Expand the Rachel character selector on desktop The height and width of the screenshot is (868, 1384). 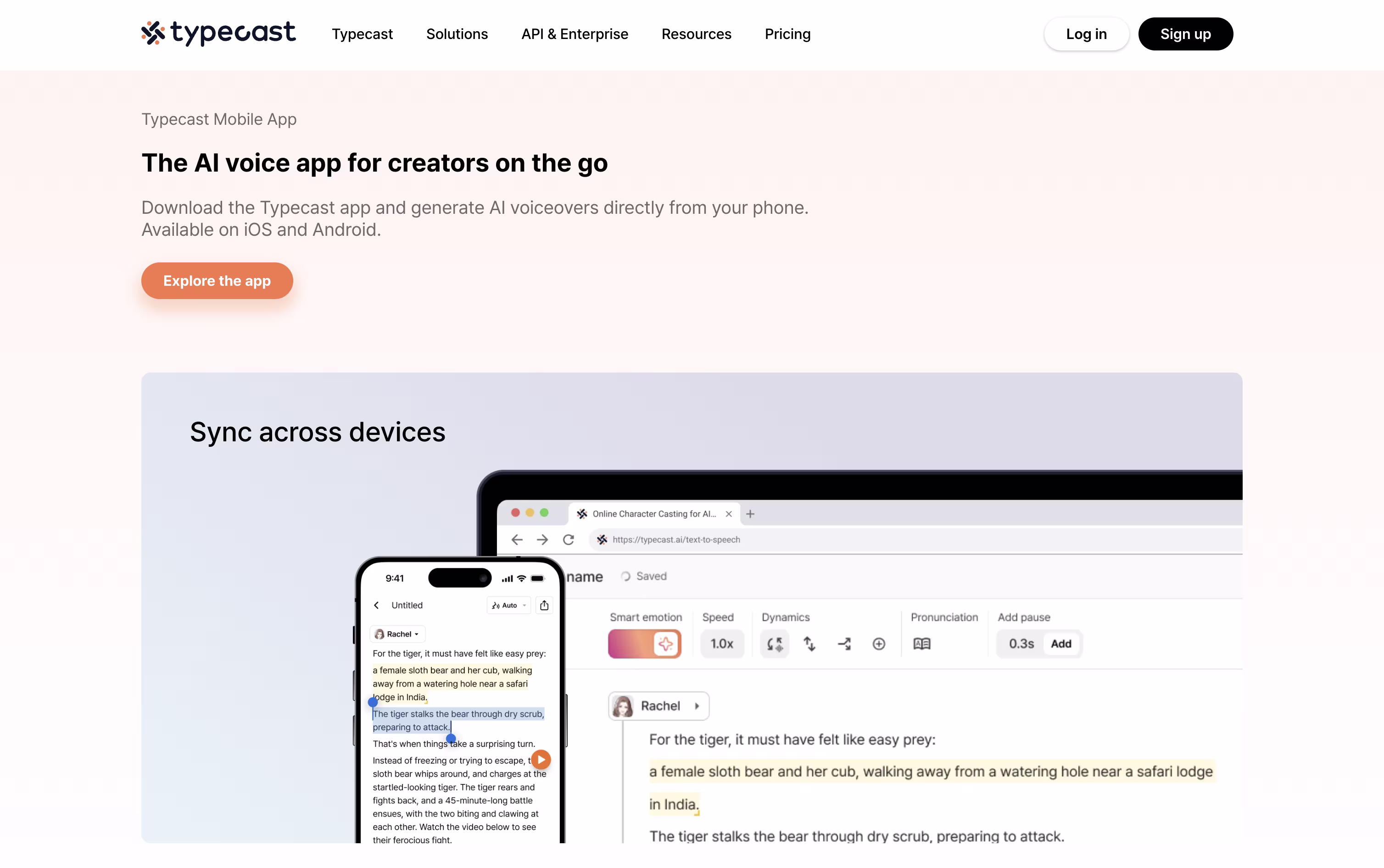pos(659,706)
